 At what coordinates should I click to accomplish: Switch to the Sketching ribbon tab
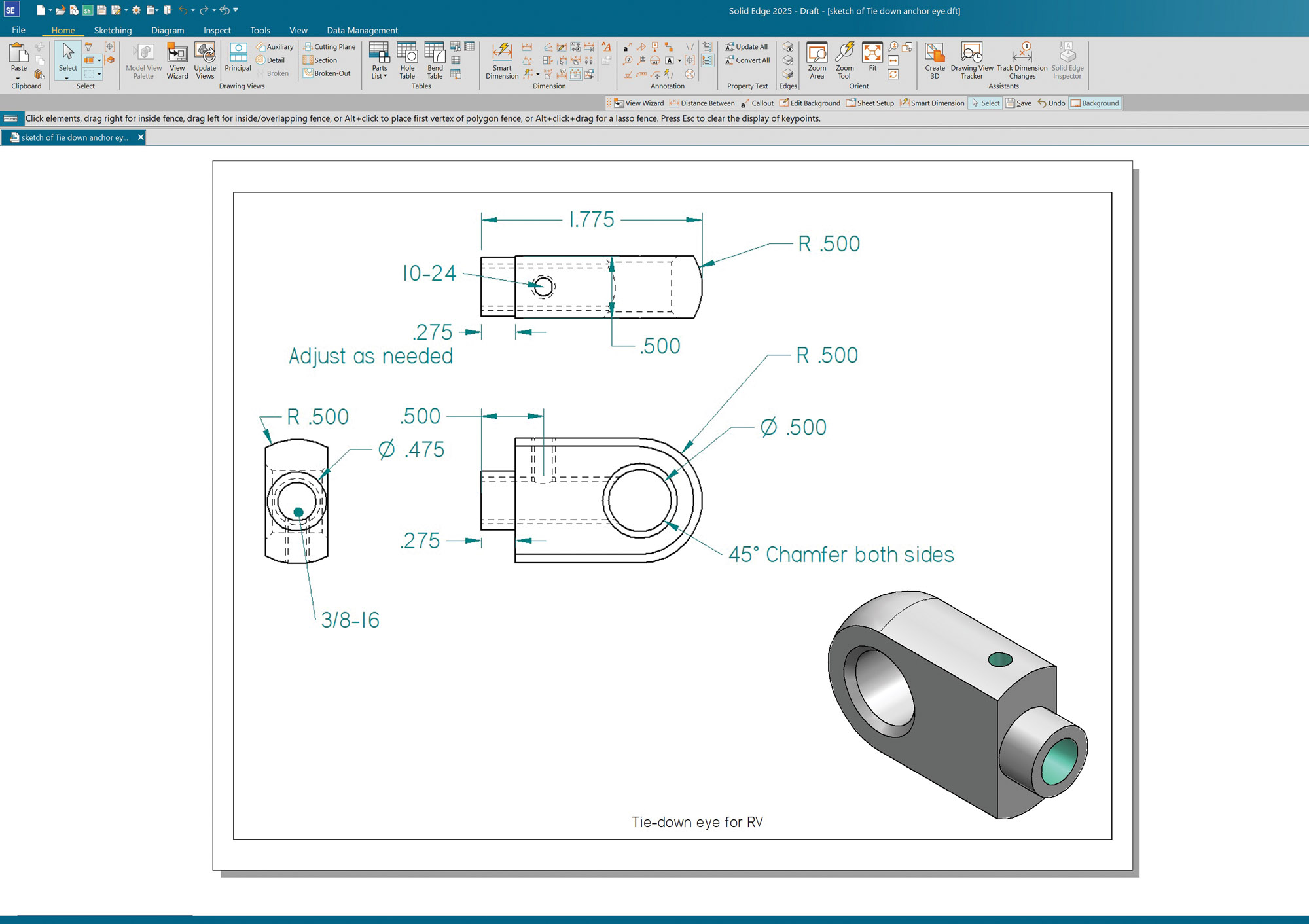tap(113, 30)
